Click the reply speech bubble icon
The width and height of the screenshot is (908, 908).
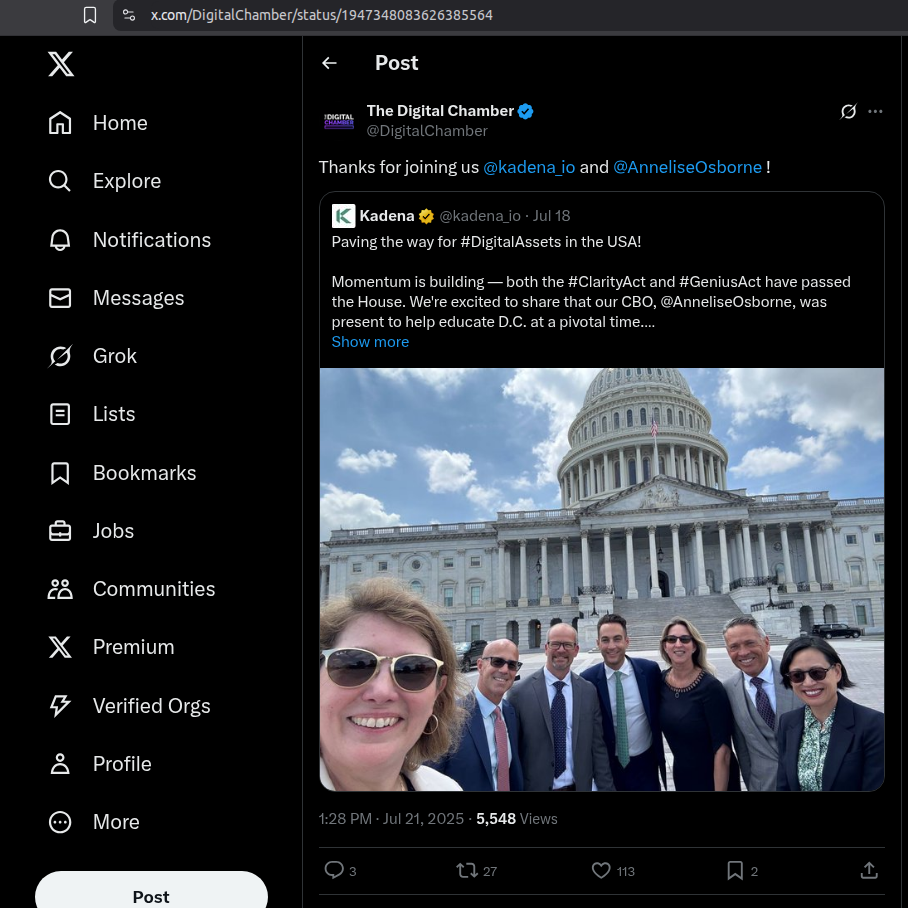(334, 870)
